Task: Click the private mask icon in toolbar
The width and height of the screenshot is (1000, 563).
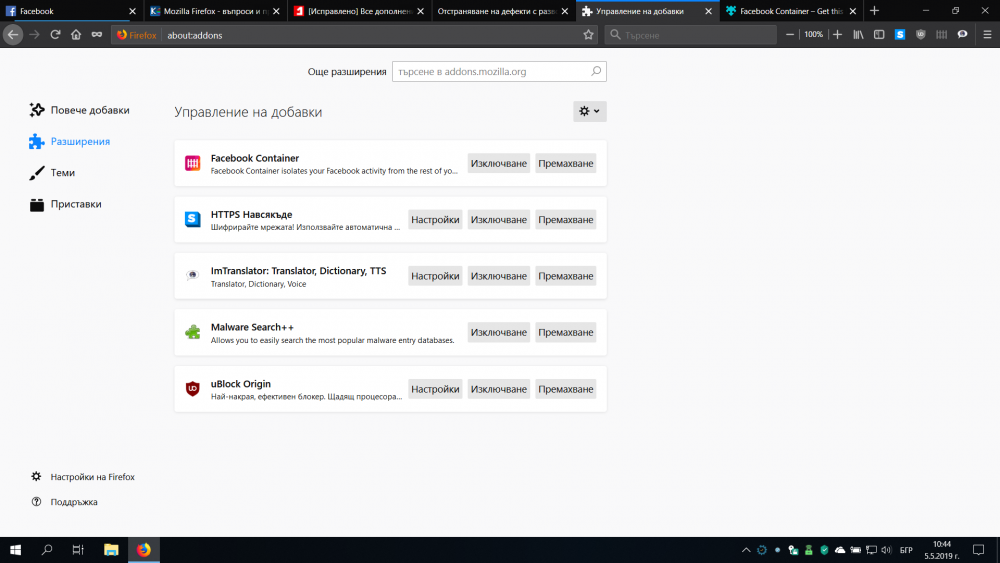Action: pos(97,35)
